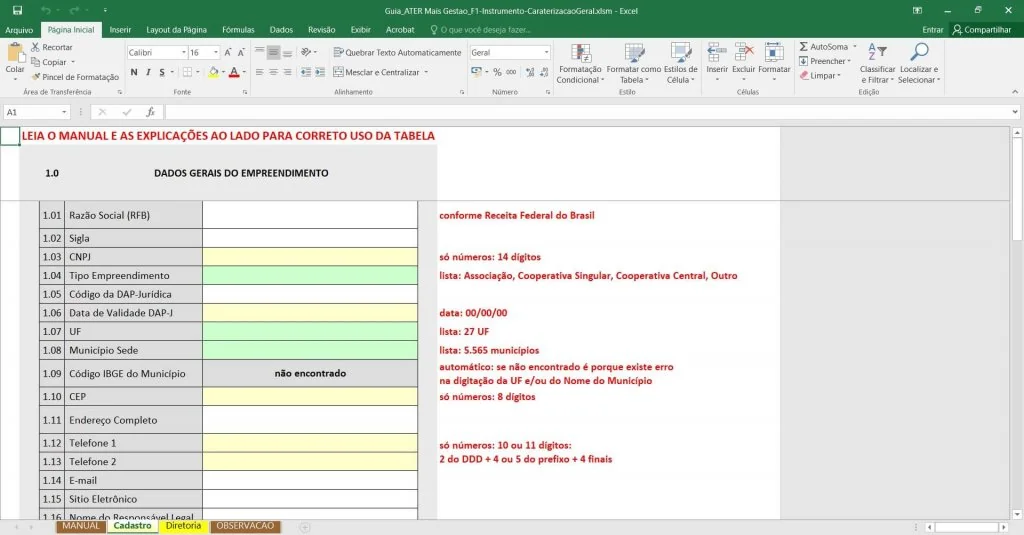Toggle italic (I) formatting
Image resolution: width=1024 pixels, height=535 pixels.
[x=148, y=72]
